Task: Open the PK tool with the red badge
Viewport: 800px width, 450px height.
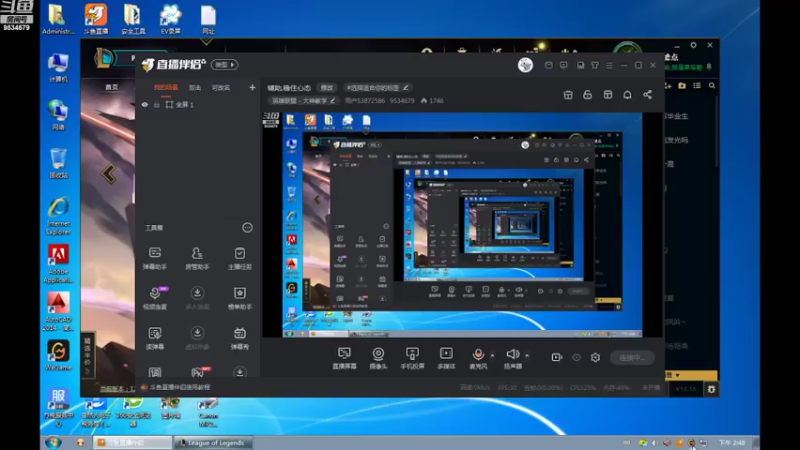Action: coord(199,372)
